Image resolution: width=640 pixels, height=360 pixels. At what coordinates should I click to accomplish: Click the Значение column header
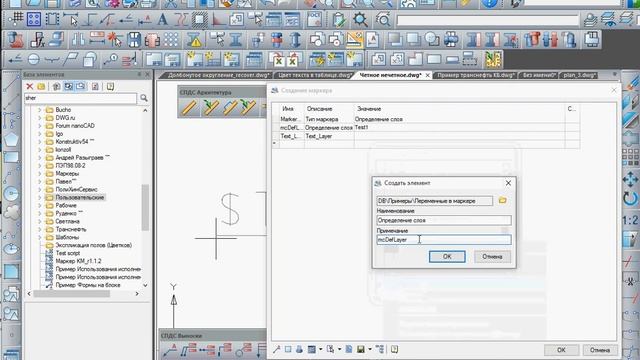pyautogui.click(x=459, y=109)
